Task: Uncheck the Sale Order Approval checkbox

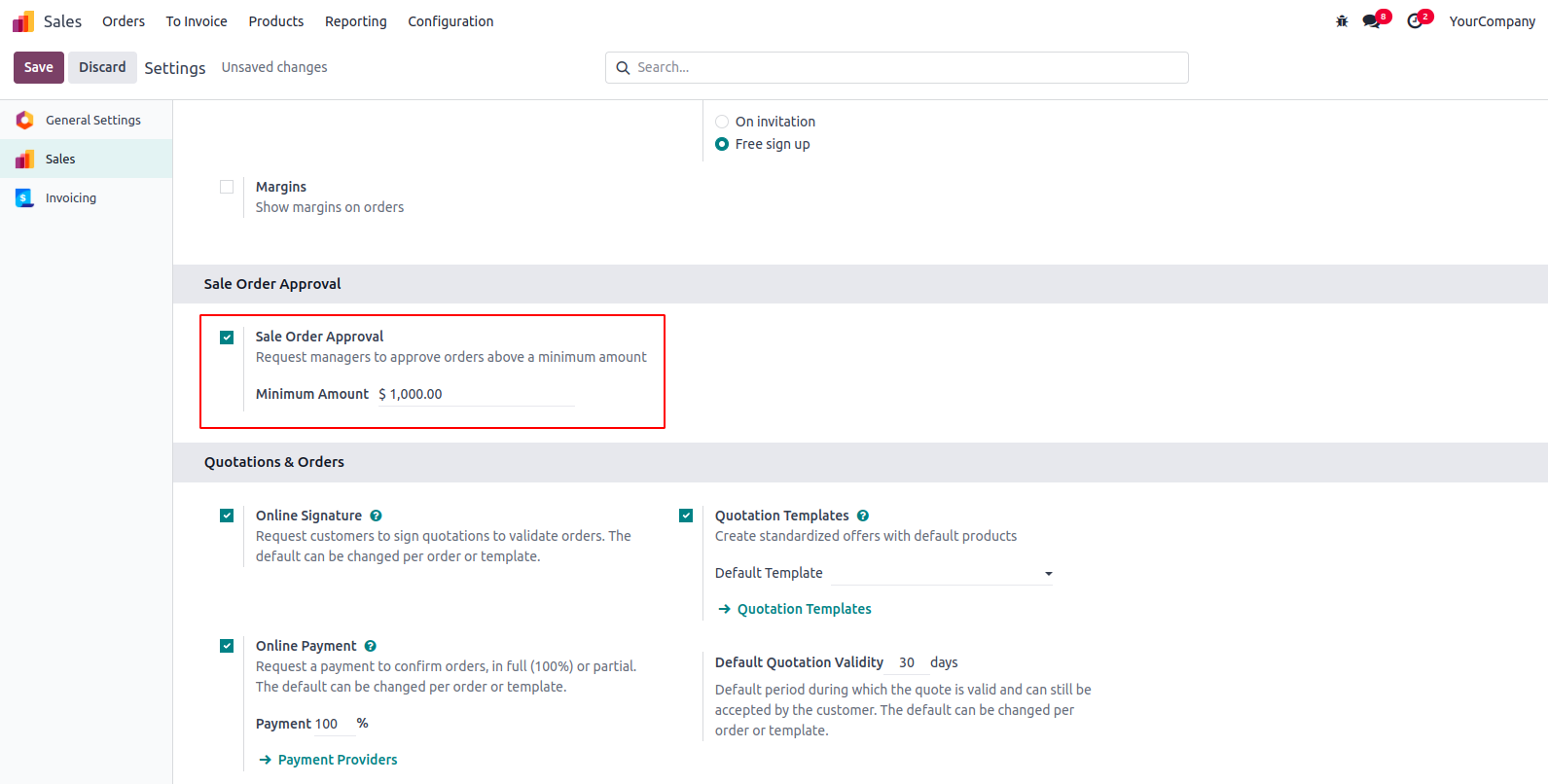Action: point(227,338)
